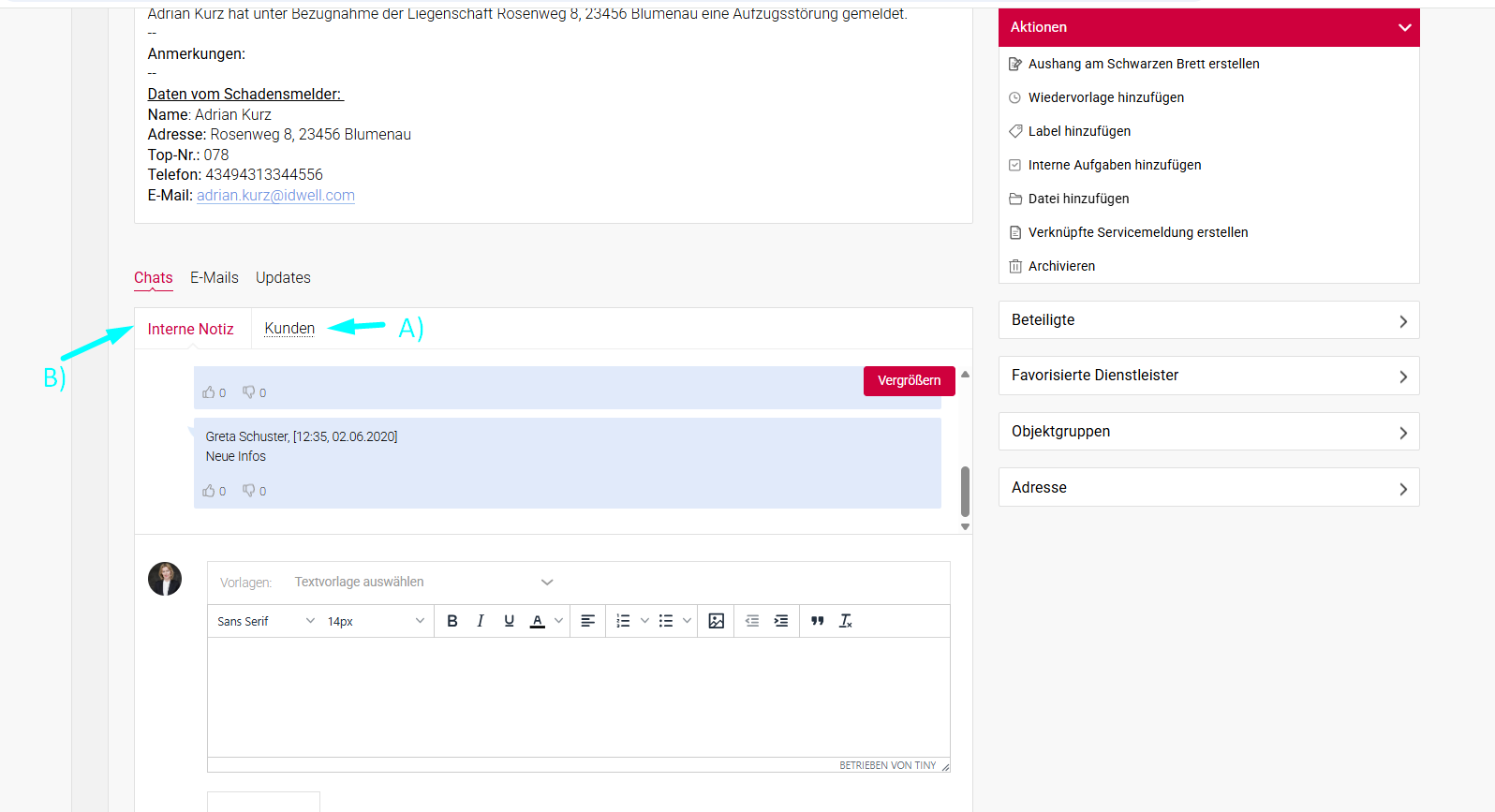Image resolution: width=1495 pixels, height=812 pixels.
Task: Click the chat scrollbar thumb
Action: 965,492
